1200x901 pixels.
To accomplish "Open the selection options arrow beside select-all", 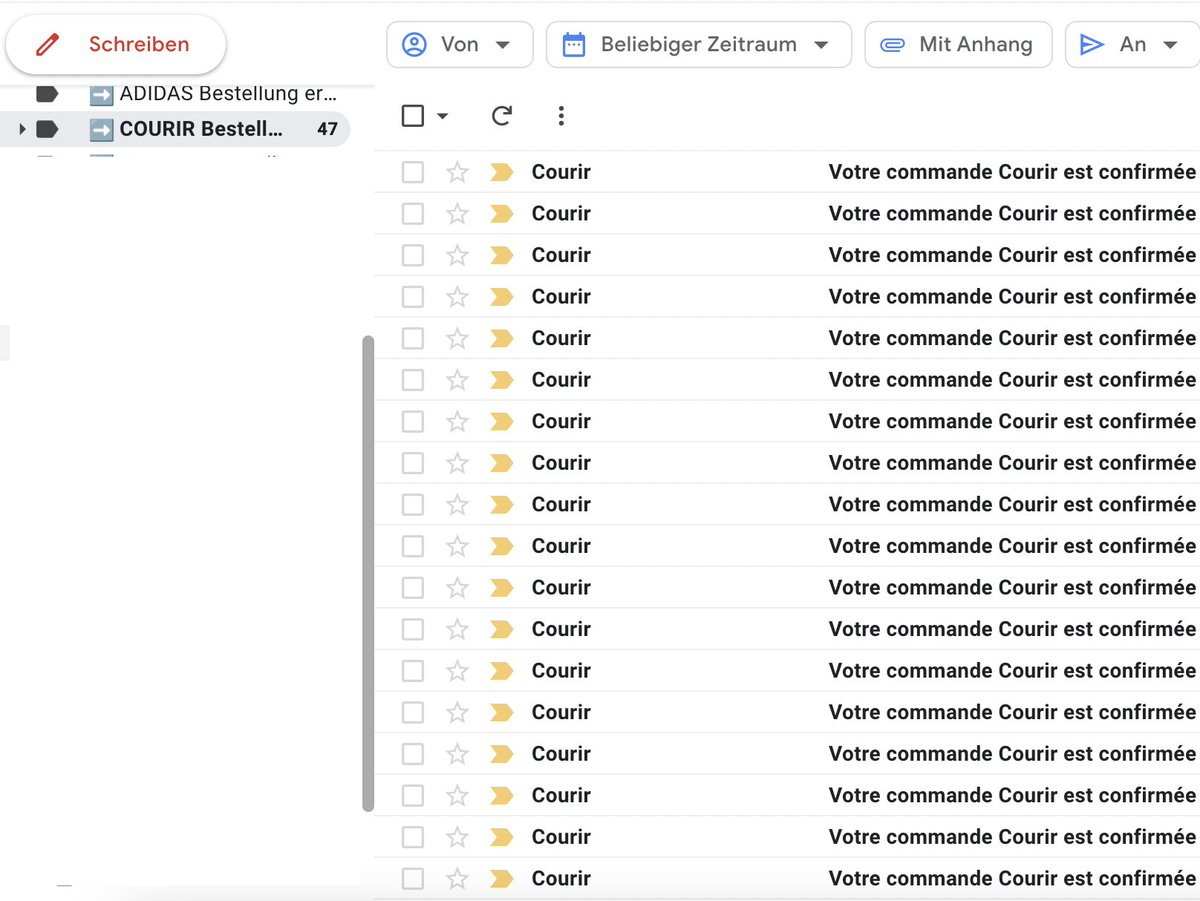I will [x=443, y=116].
